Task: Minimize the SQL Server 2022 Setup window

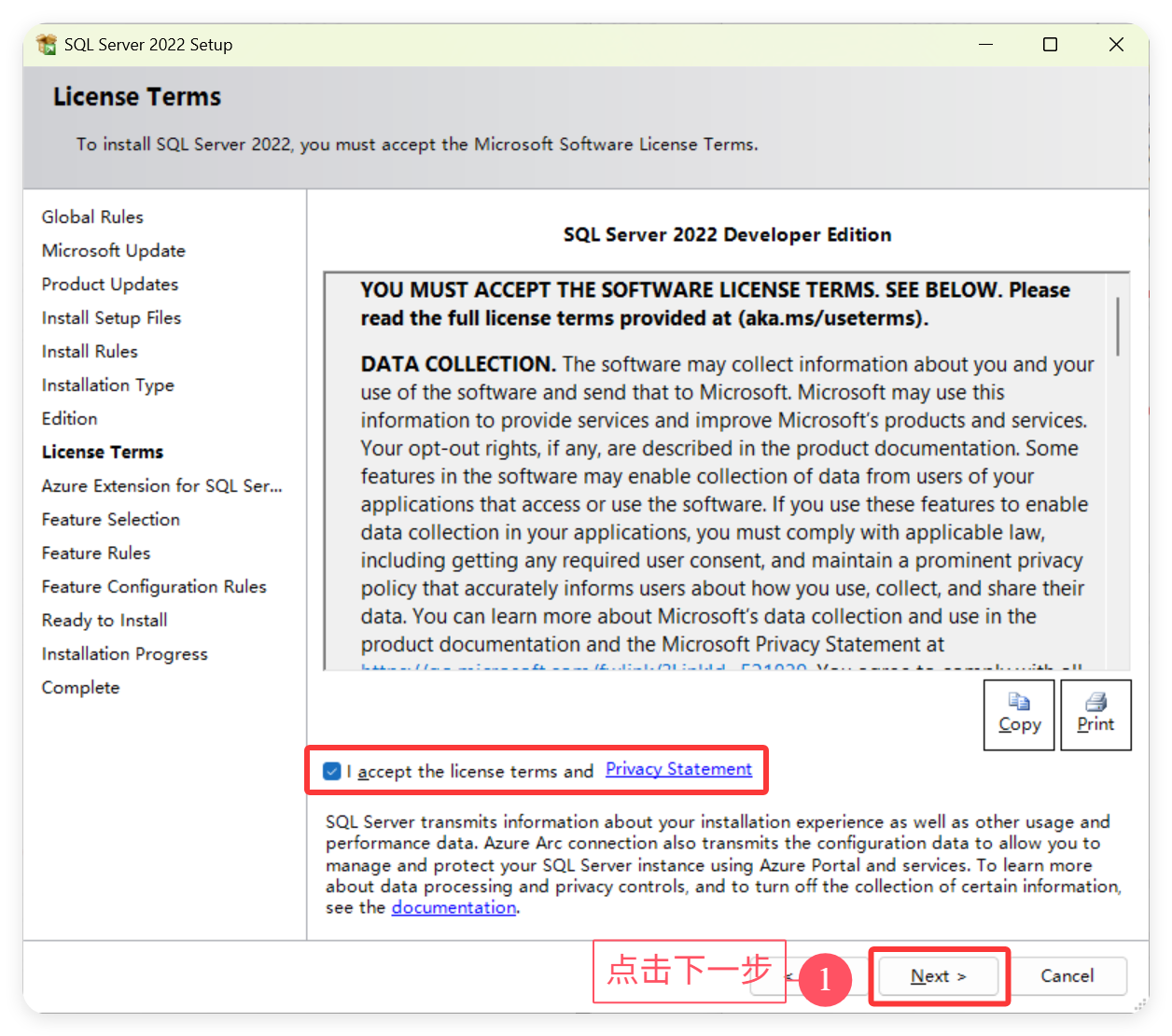Action: pyautogui.click(x=985, y=44)
